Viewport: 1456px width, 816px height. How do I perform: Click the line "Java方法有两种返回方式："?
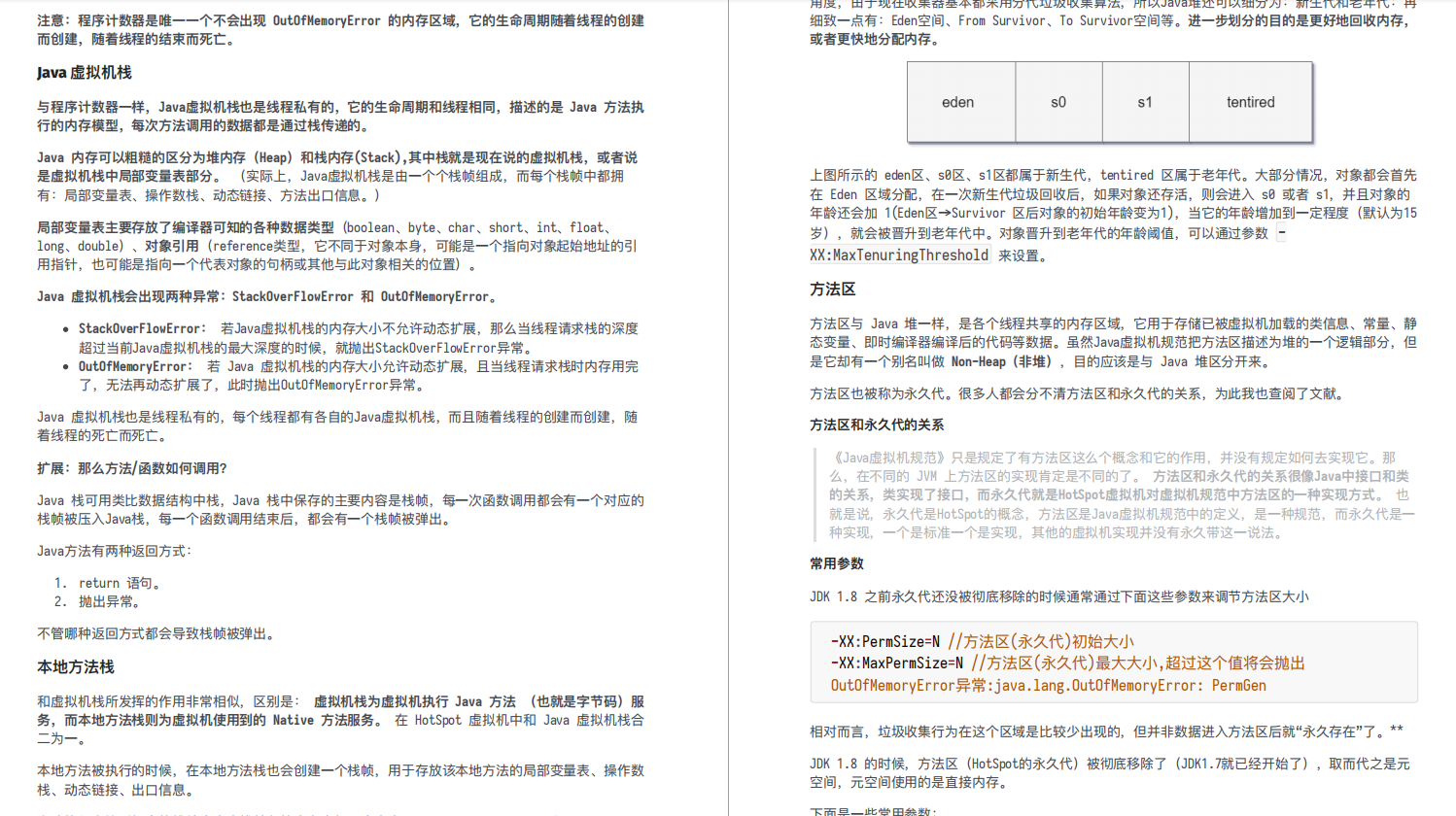115,551
